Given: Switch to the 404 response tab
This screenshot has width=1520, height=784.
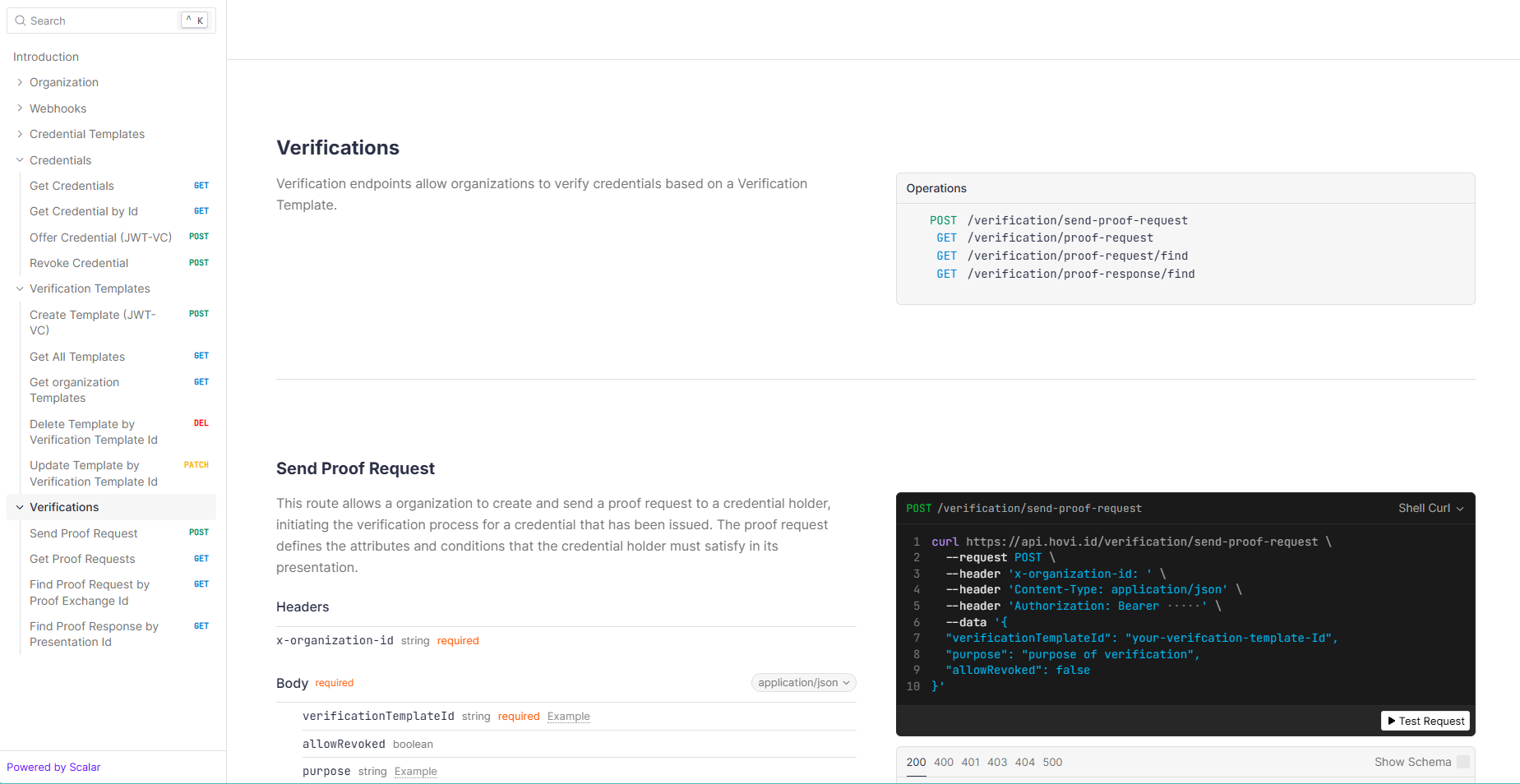Looking at the screenshot, I should pos(1024,762).
